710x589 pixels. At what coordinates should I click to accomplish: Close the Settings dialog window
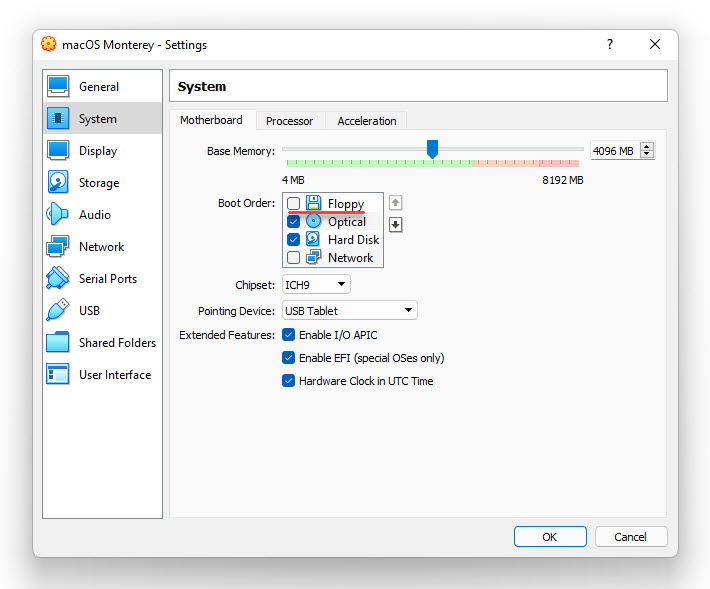(x=655, y=44)
